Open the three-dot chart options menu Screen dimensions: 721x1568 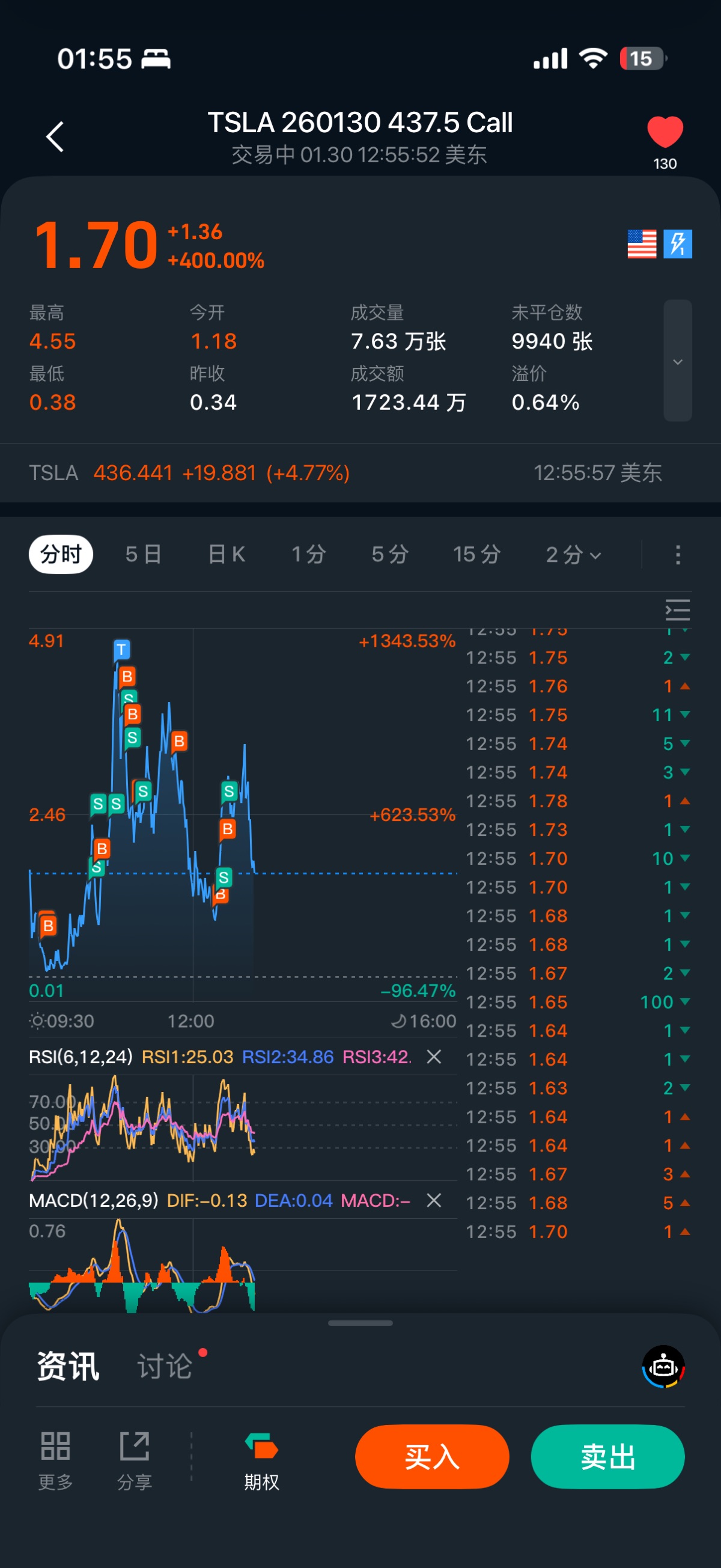point(678,555)
